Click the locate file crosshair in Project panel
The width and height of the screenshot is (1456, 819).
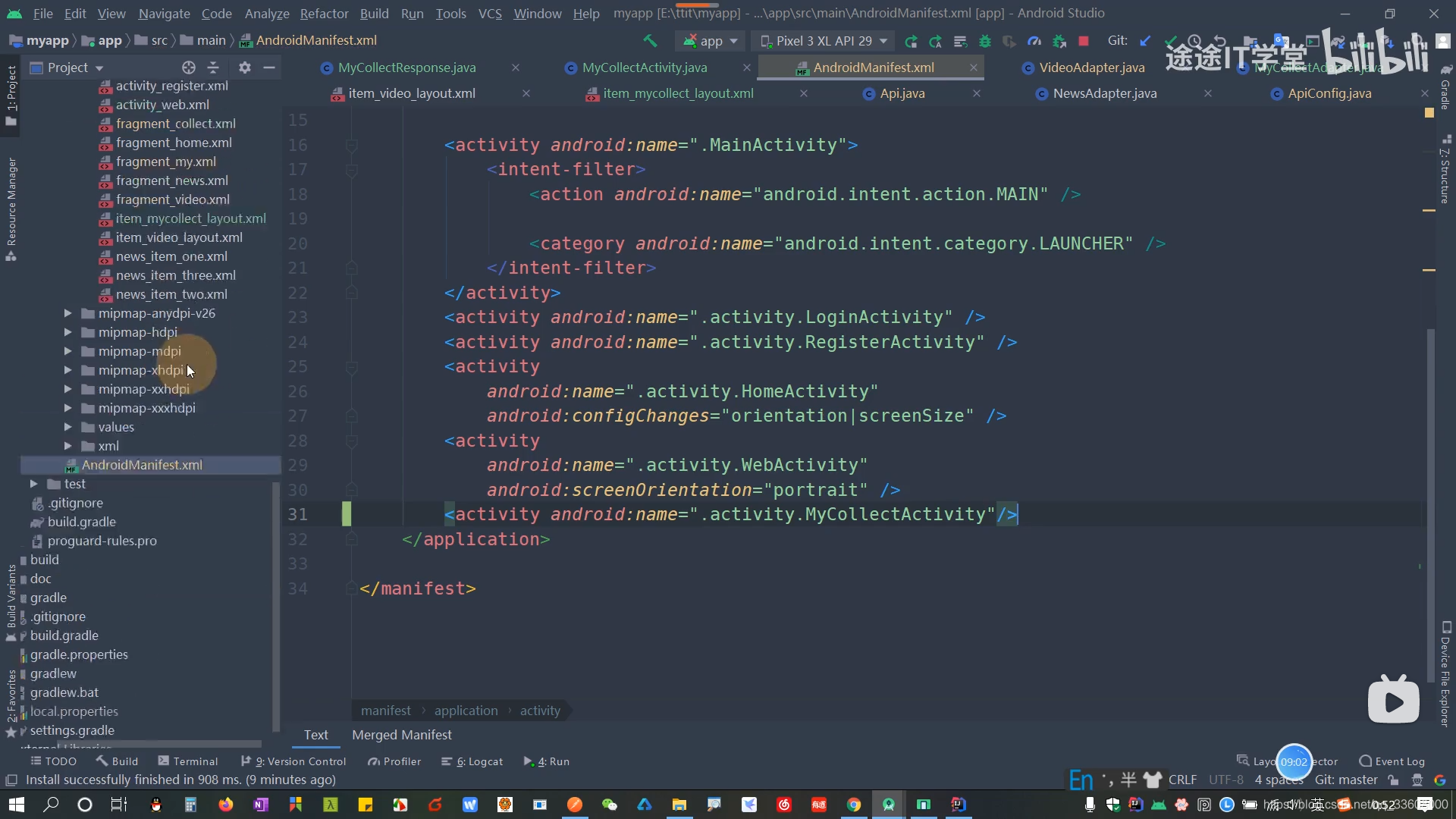click(189, 67)
